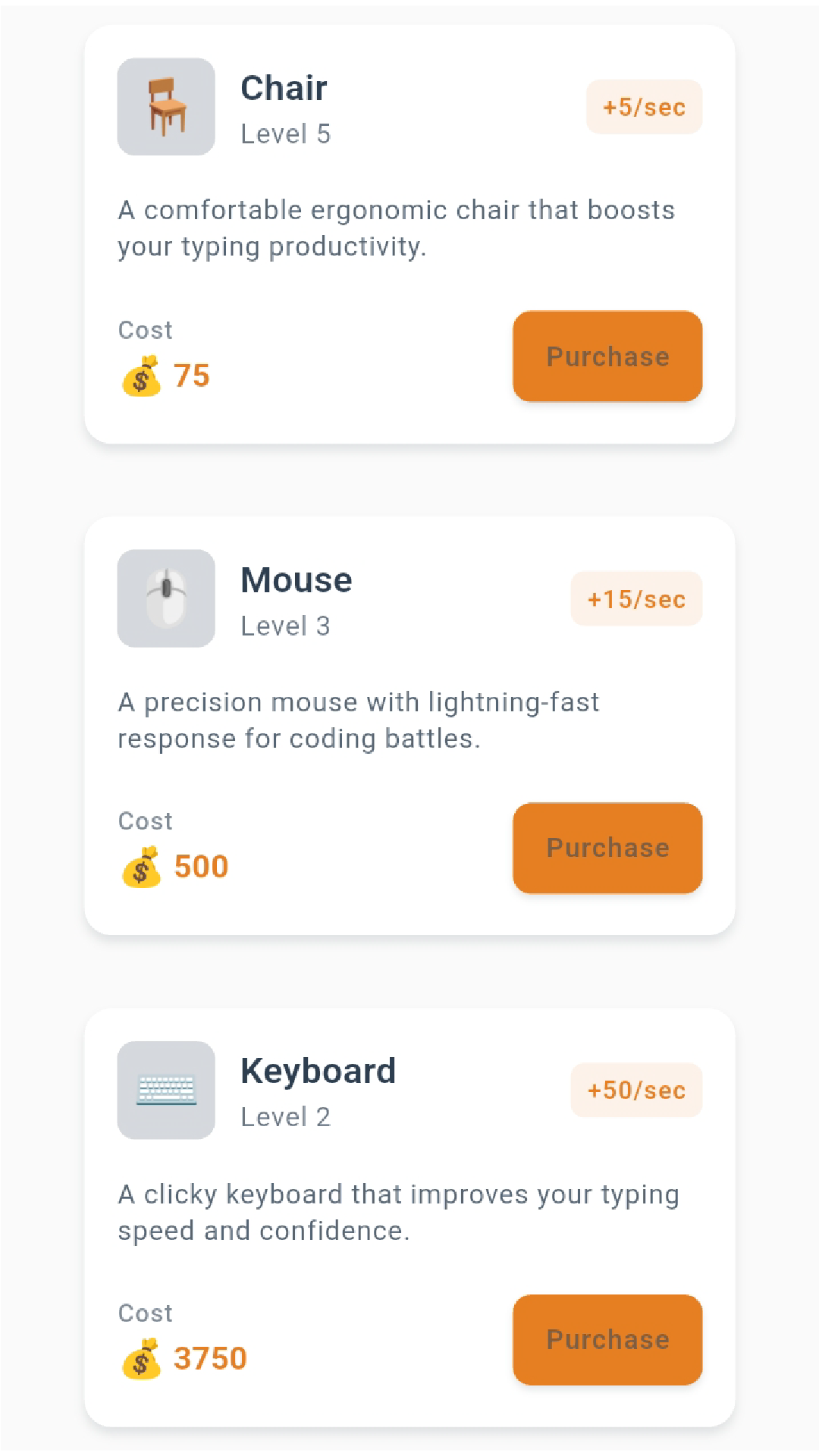Click the Keyboard's Level 2 label
The height and width of the screenshot is (1456, 819).
pos(285,1117)
